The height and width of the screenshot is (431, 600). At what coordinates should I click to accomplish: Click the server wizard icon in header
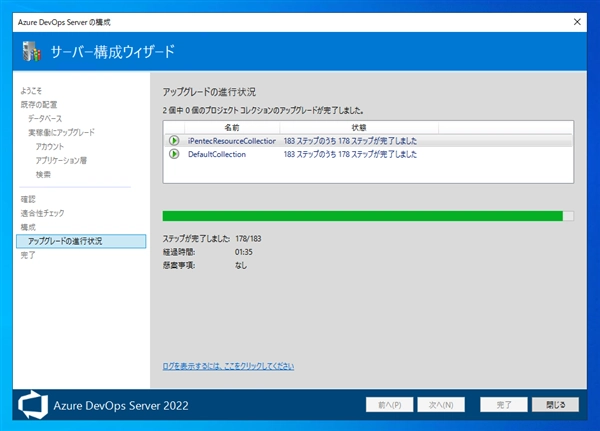coord(31,51)
